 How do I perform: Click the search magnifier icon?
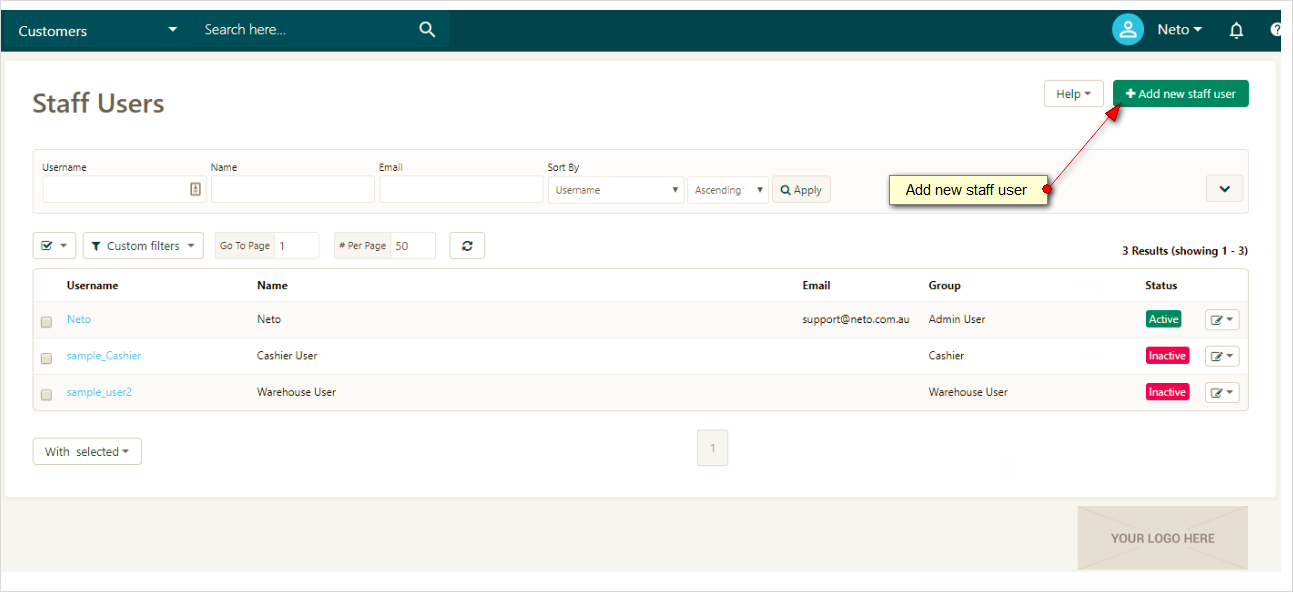427,30
